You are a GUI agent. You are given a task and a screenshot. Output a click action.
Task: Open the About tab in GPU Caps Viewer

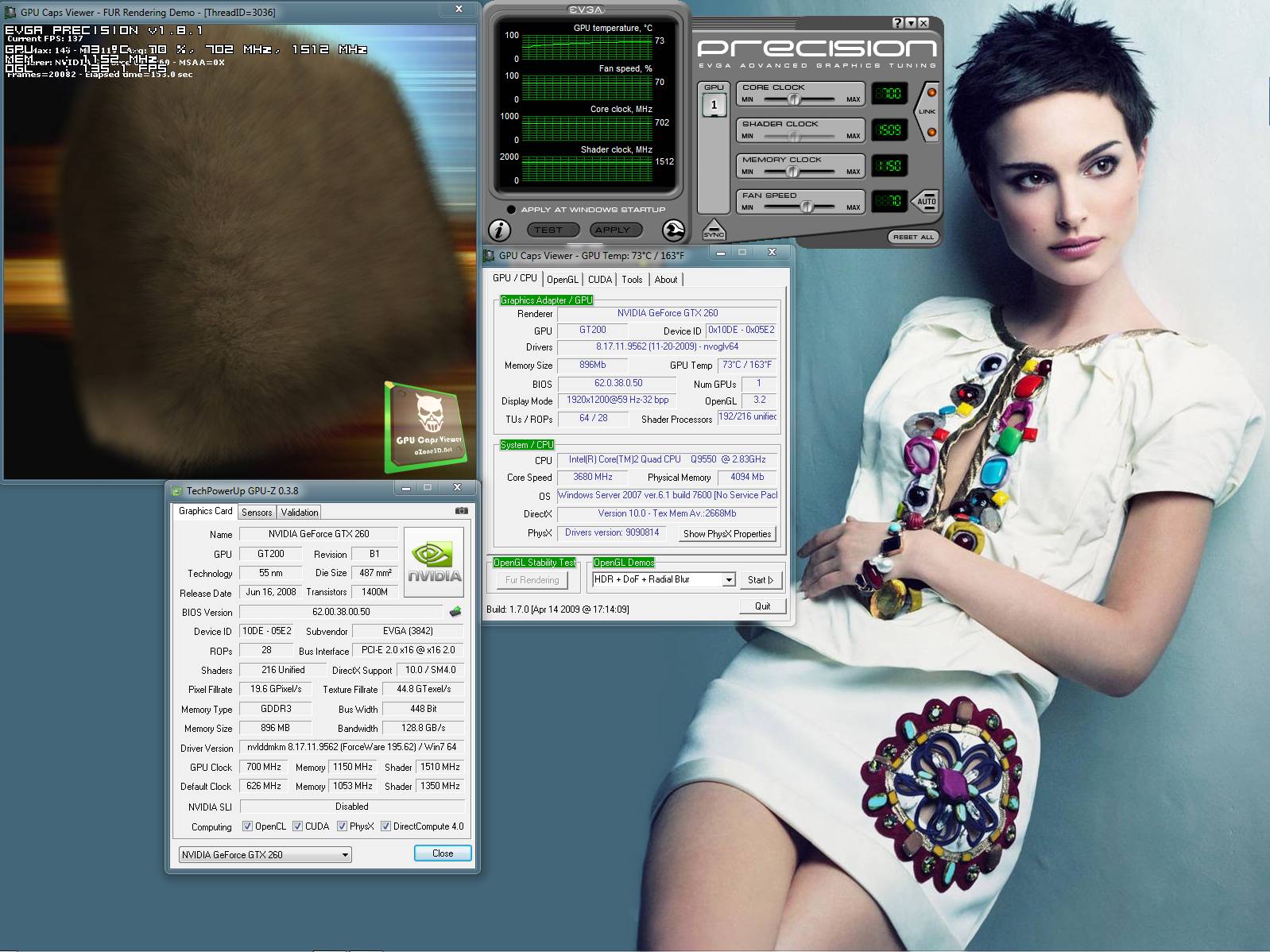[x=666, y=280]
